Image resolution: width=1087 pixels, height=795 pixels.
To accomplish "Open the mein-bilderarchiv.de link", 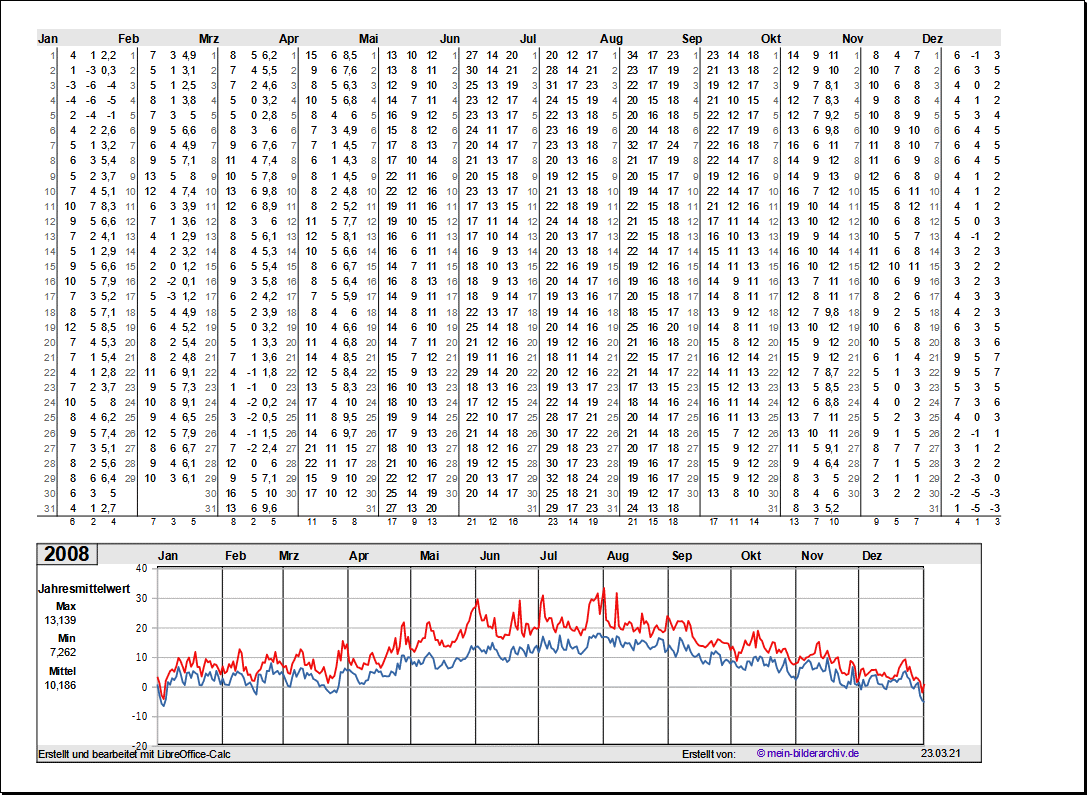I will tap(807, 753).
